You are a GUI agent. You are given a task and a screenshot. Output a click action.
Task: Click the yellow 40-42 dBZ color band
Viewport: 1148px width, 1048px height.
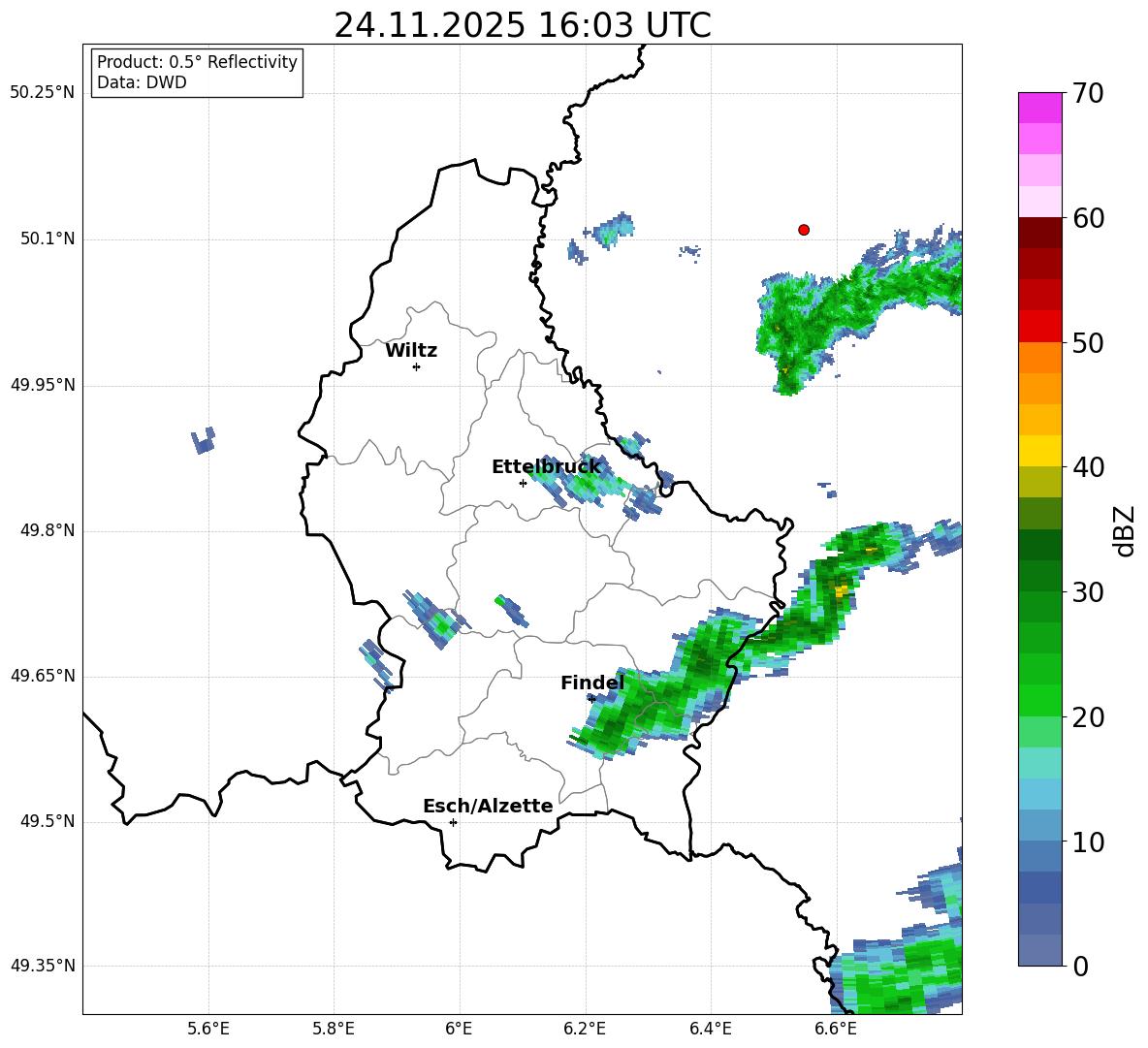pos(1040,451)
